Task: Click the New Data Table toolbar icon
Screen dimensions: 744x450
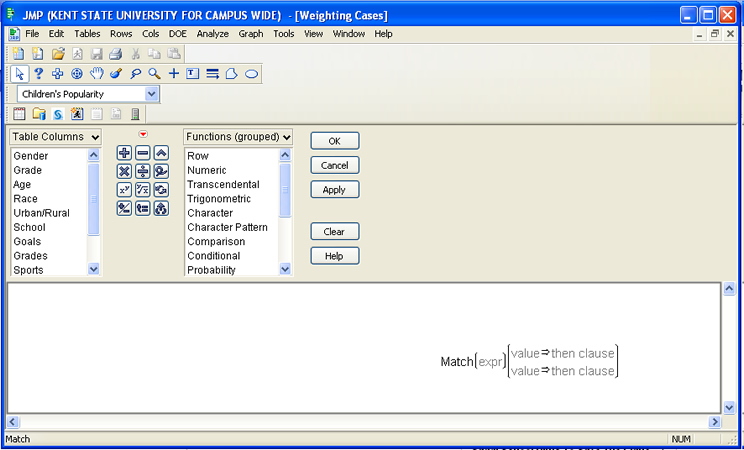Action: coord(18,54)
